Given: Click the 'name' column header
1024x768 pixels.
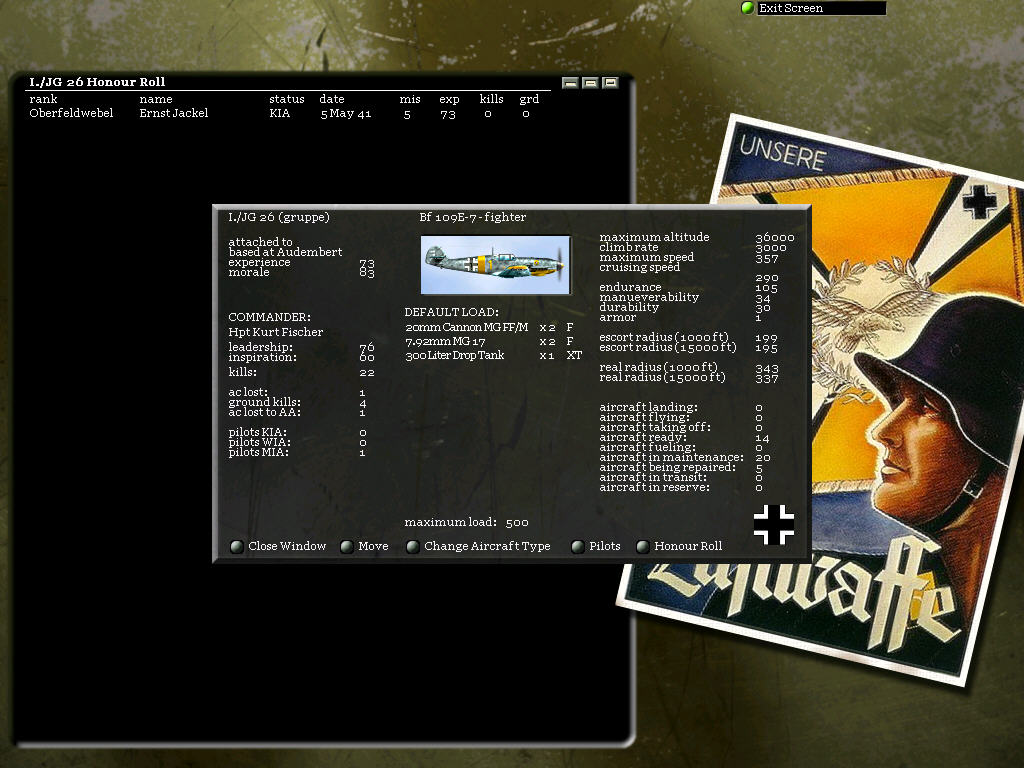Looking at the screenshot, I should pyautogui.click(x=155, y=99).
